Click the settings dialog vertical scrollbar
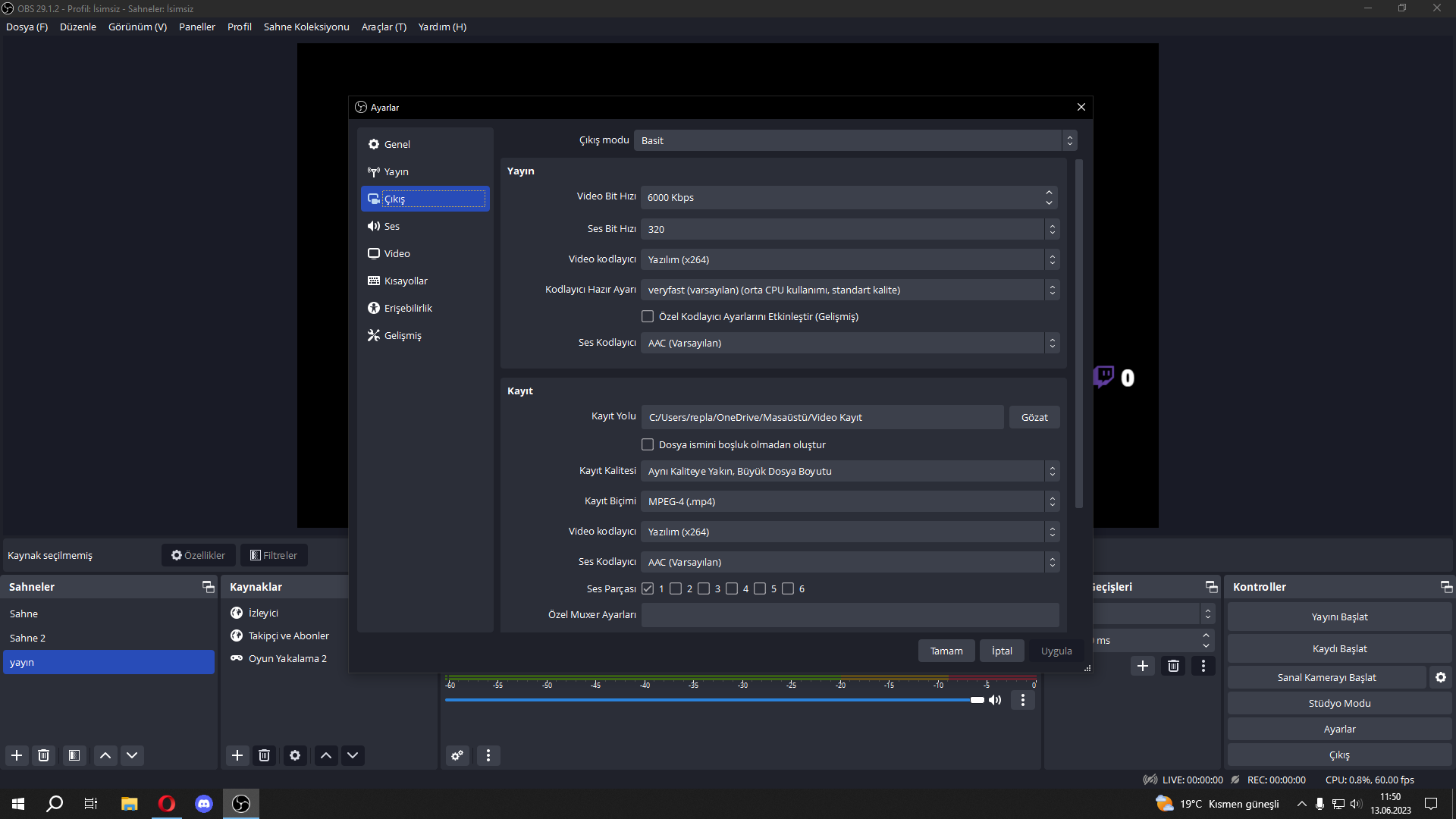This screenshot has height=819, width=1456. pyautogui.click(x=1079, y=334)
